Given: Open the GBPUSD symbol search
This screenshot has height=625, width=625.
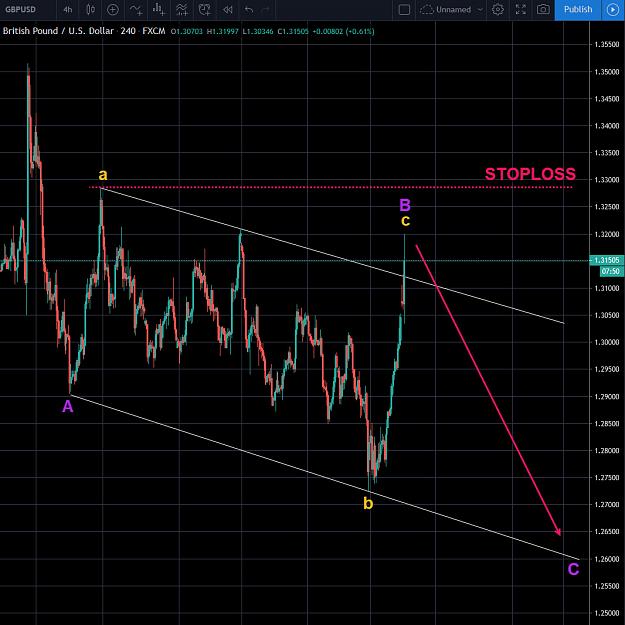Looking at the screenshot, I should point(20,10).
